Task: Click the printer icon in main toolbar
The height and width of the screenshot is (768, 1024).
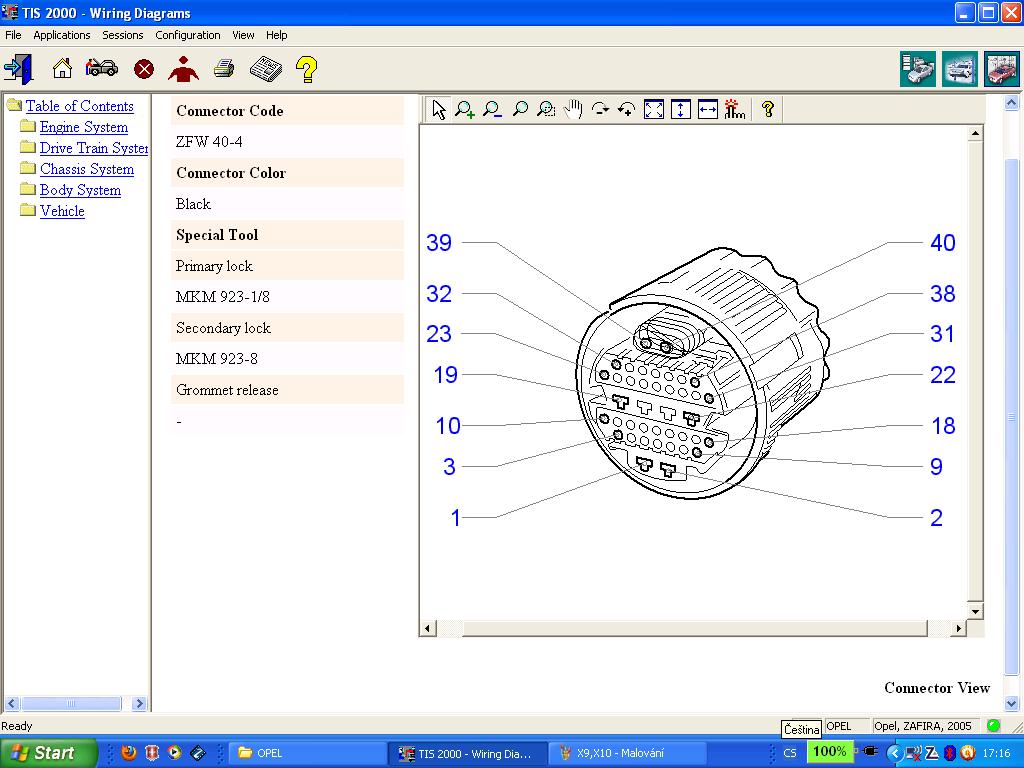Action: click(224, 69)
